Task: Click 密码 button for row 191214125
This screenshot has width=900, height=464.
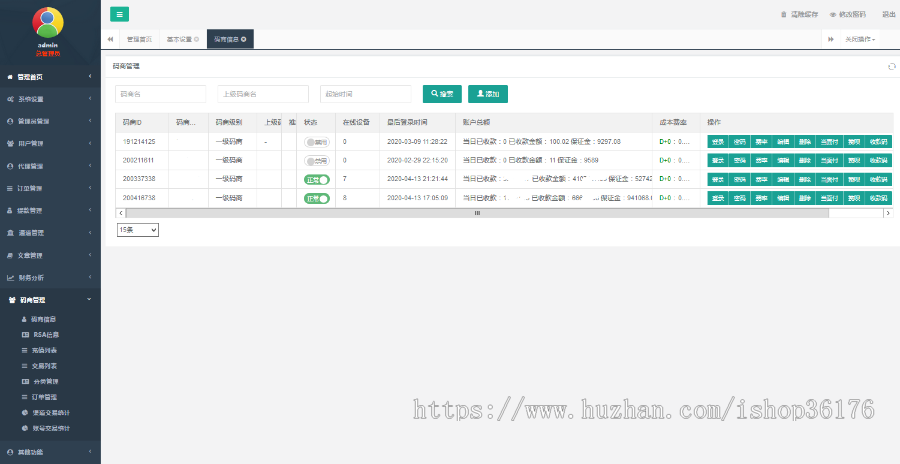Action: pyautogui.click(x=739, y=142)
